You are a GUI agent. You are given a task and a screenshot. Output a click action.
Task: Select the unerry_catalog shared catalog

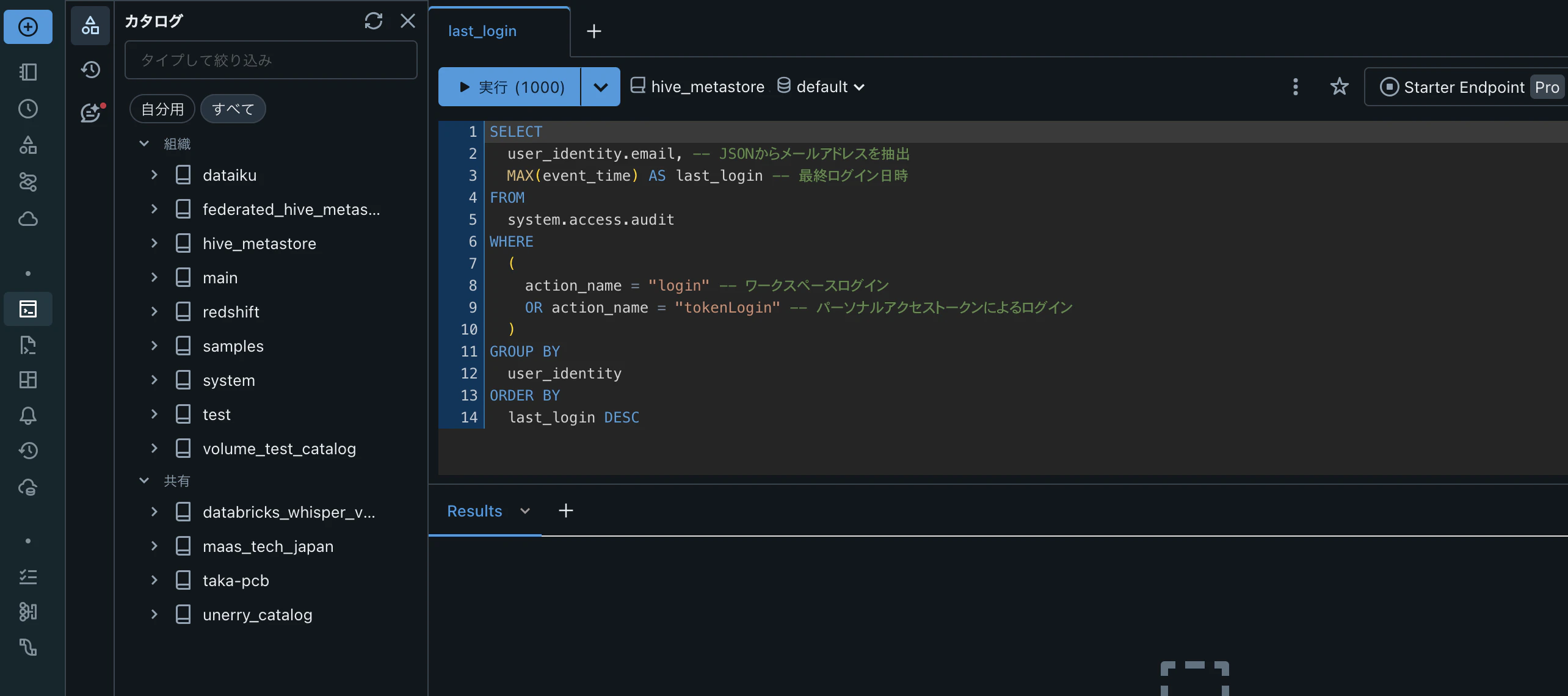point(271,615)
